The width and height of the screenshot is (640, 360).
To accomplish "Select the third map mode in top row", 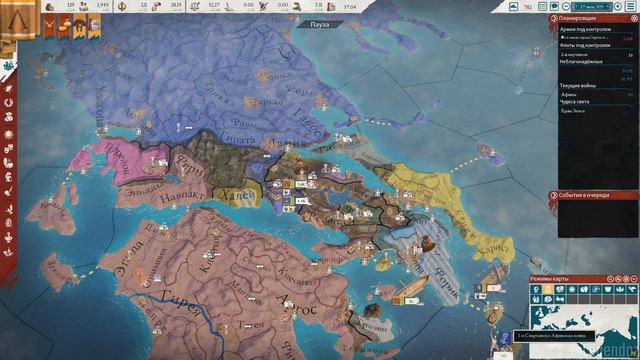I will pos(560,289).
